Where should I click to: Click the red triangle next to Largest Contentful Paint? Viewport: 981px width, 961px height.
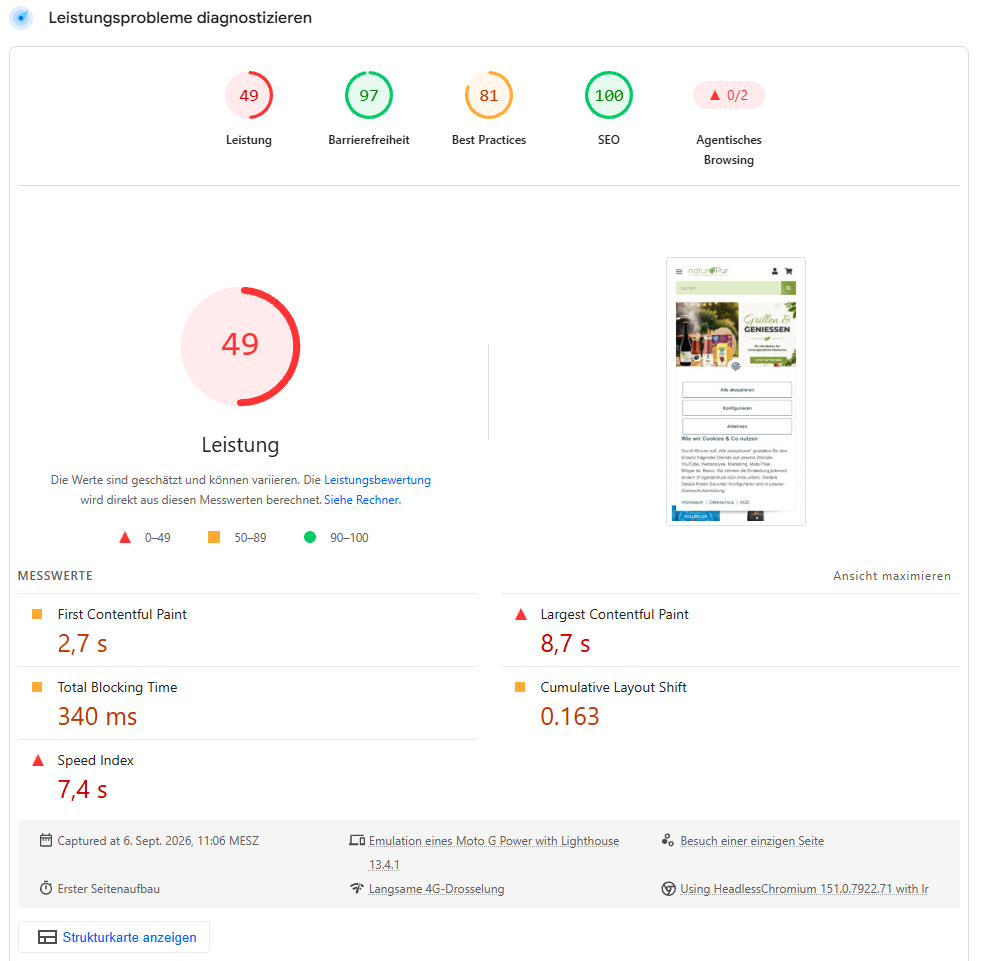point(521,614)
